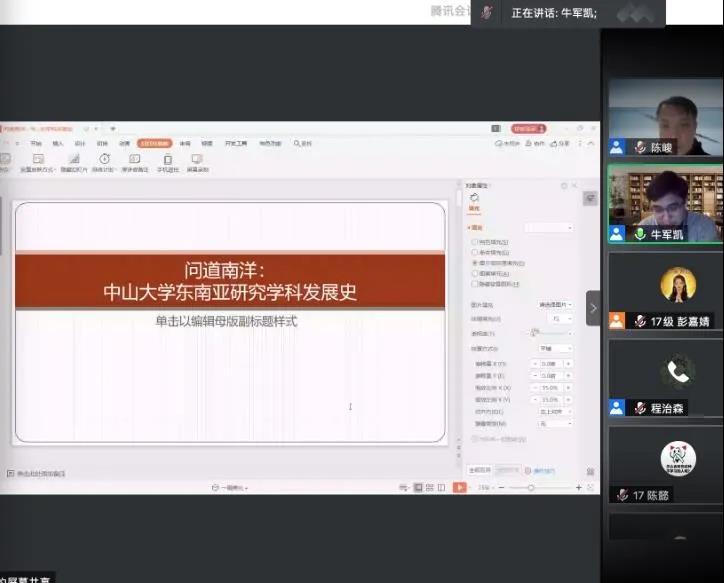The width and height of the screenshot is (724, 583).
Task: Select the third fill radio option
Action: click(x=474, y=263)
